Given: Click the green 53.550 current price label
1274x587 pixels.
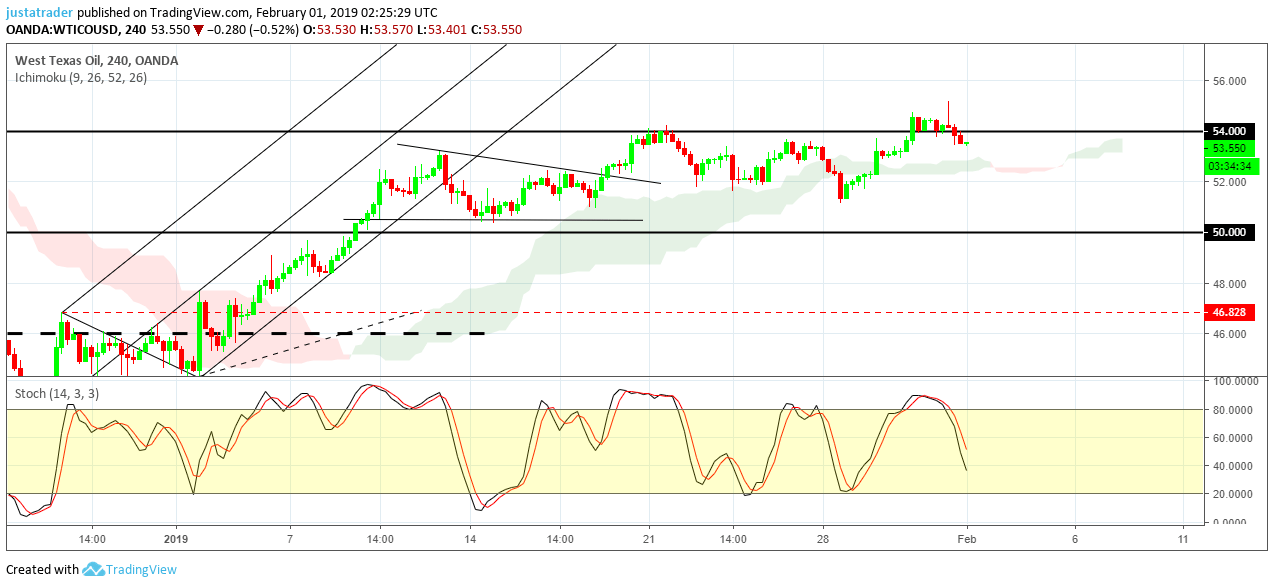Looking at the screenshot, I should (1229, 148).
